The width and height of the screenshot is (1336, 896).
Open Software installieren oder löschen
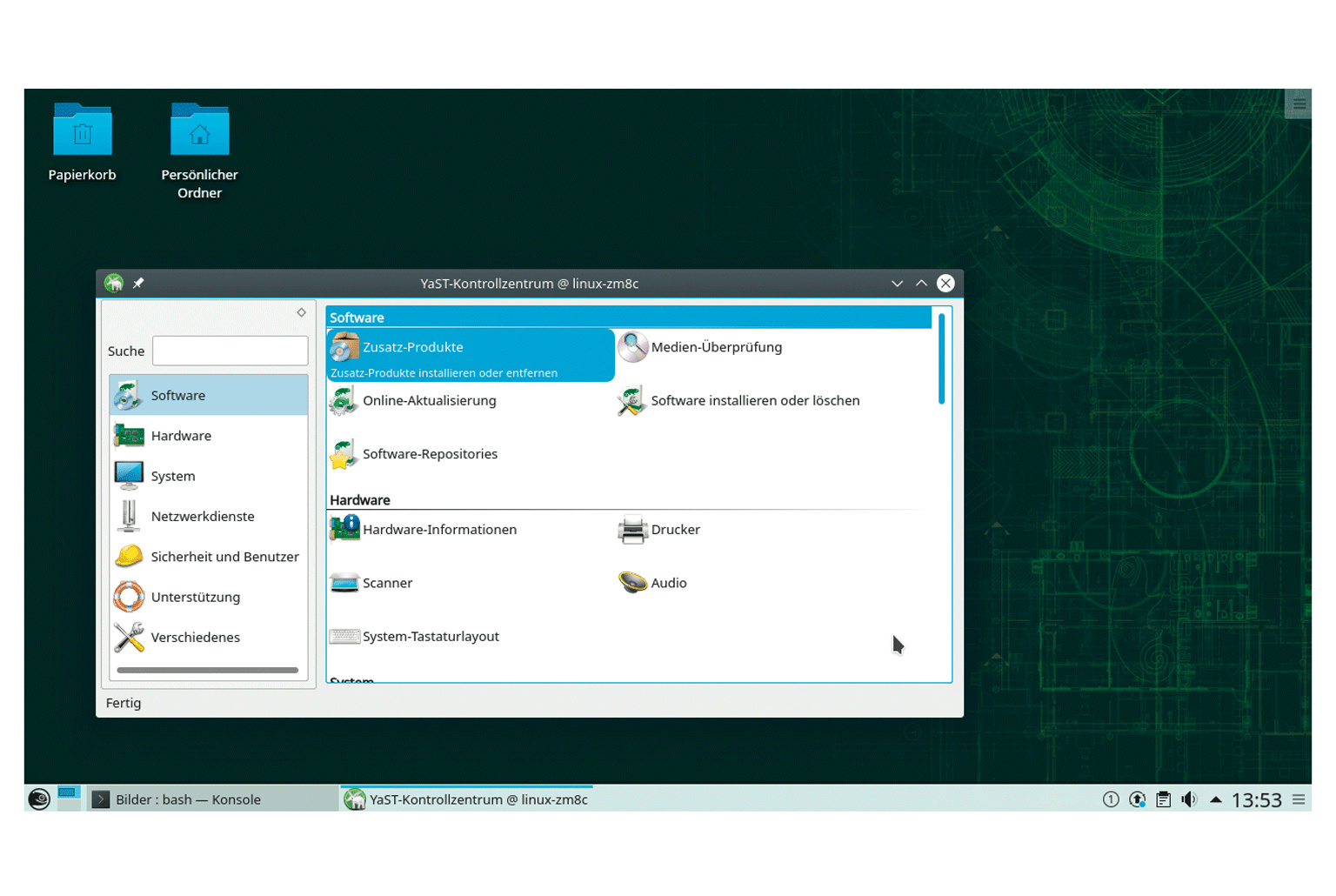click(754, 401)
